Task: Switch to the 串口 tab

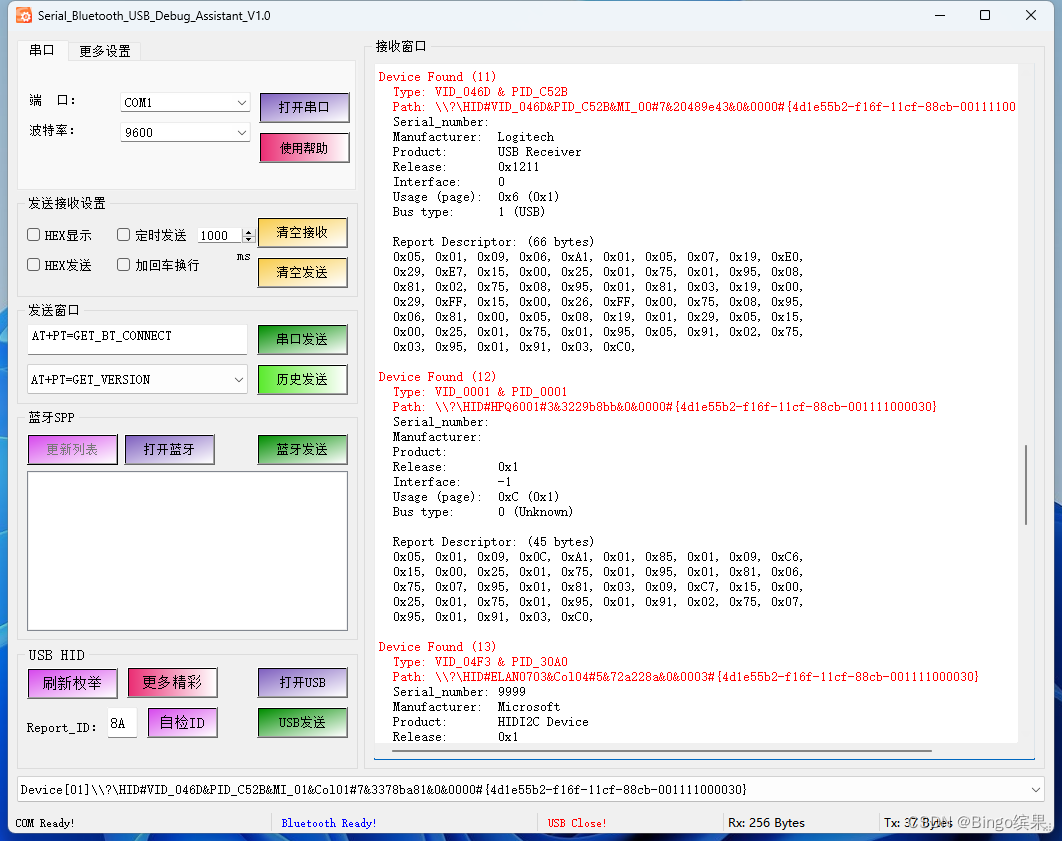Action: pos(42,50)
